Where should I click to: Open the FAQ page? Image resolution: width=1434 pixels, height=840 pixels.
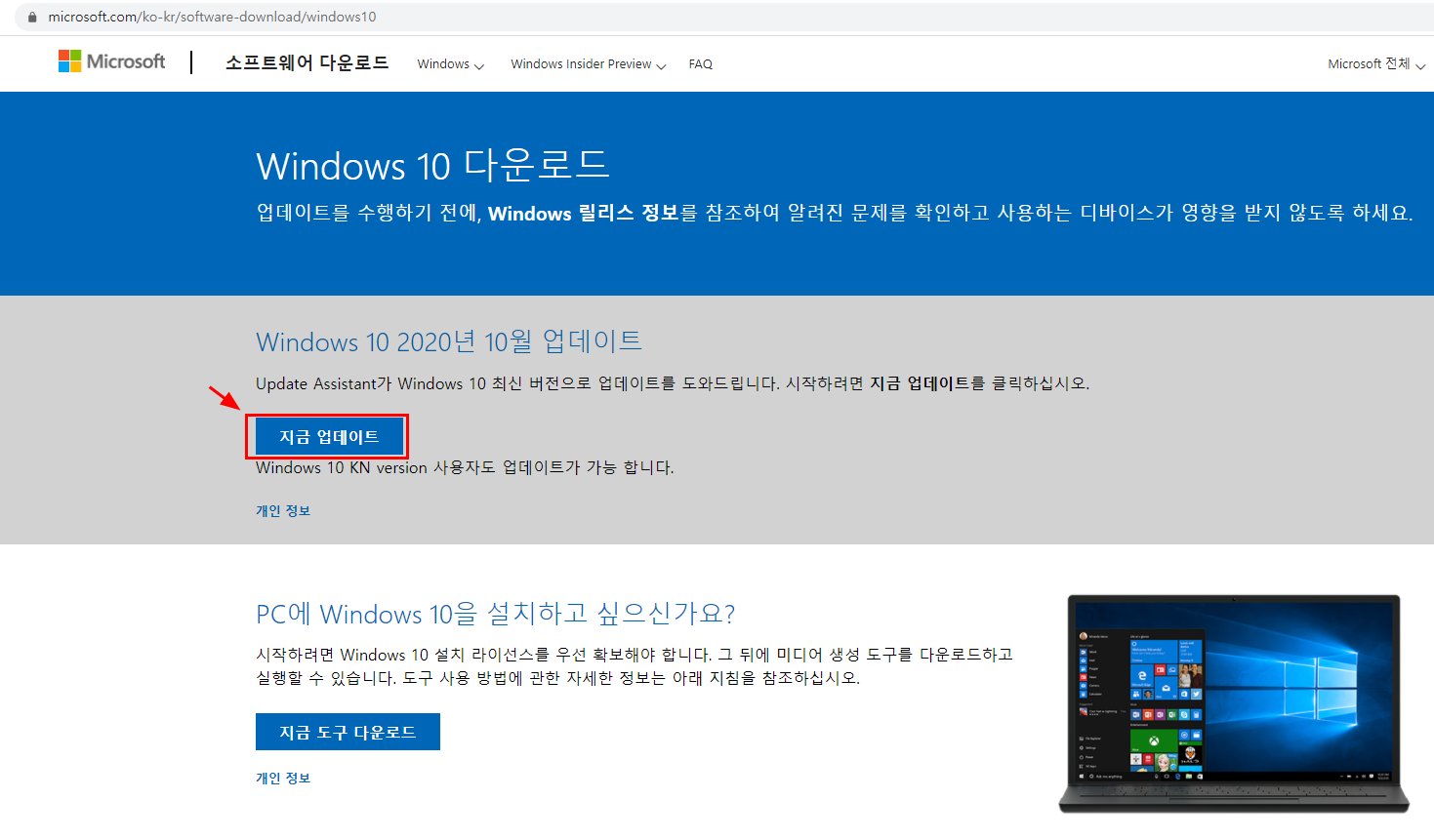tap(700, 64)
